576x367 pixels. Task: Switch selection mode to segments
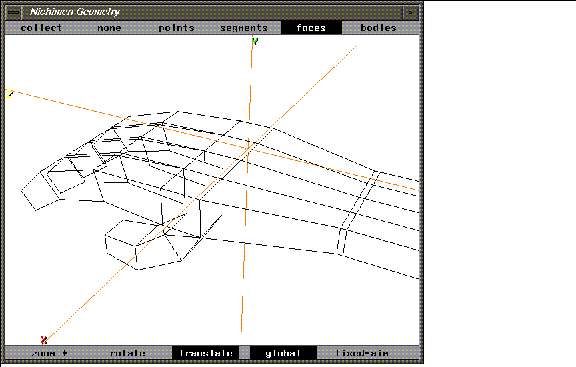[244, 28]
